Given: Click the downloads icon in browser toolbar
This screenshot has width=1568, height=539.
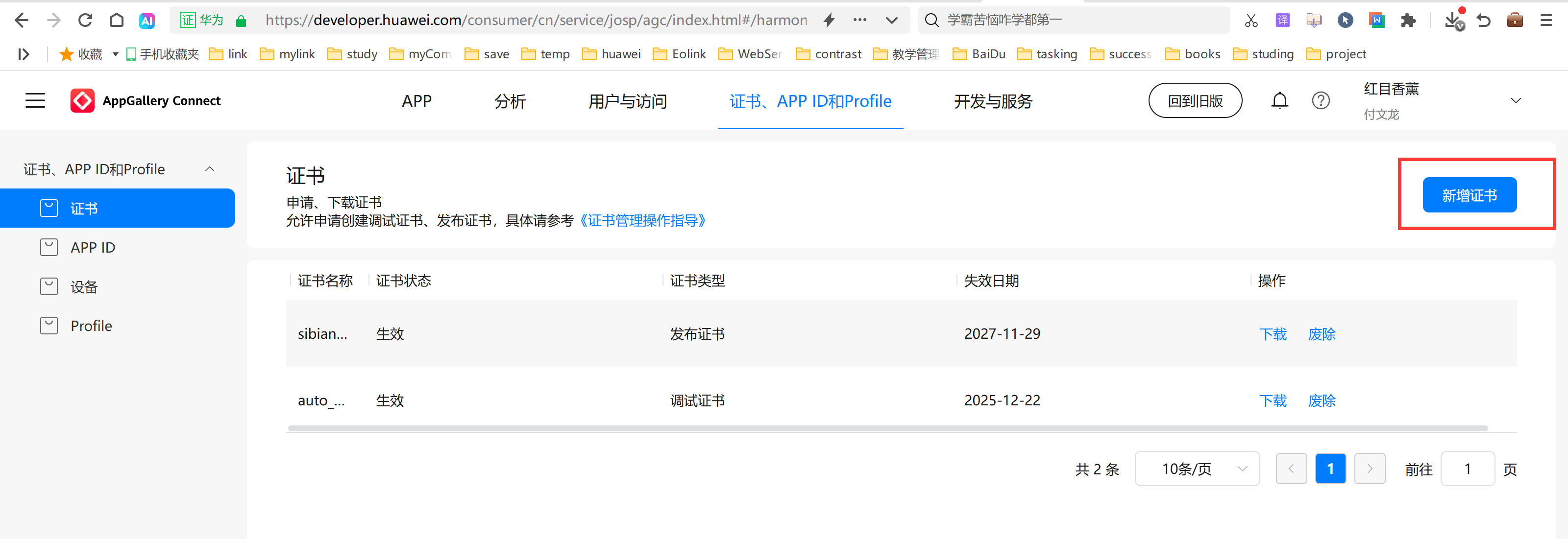Looking at the screenshot, I should coord(1453,21).
